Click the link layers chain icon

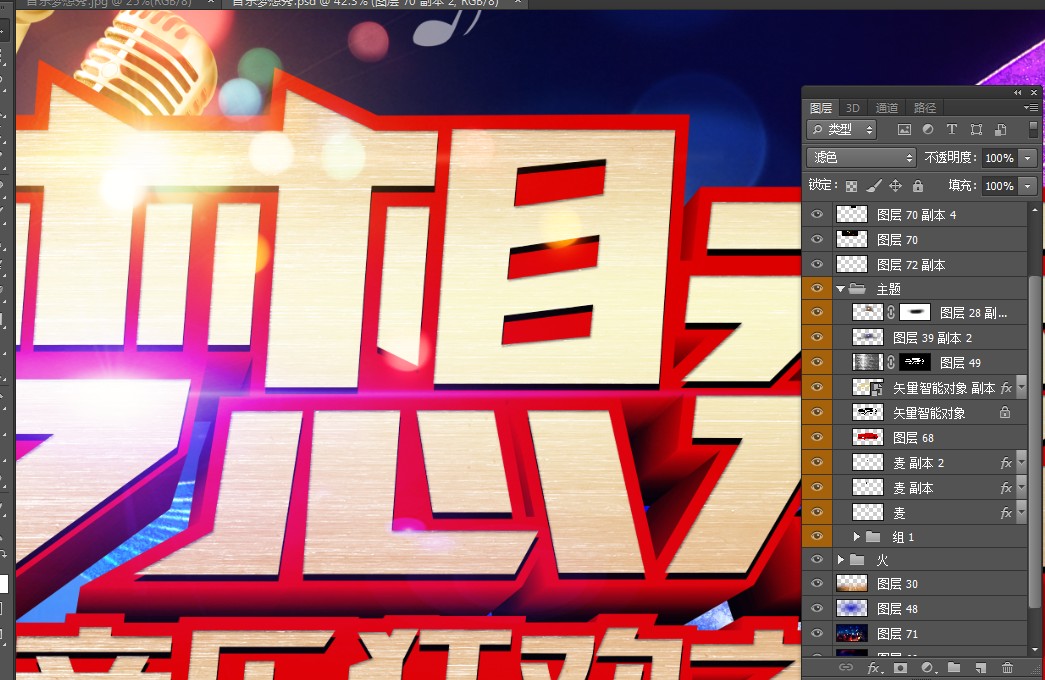coord(846,667)
